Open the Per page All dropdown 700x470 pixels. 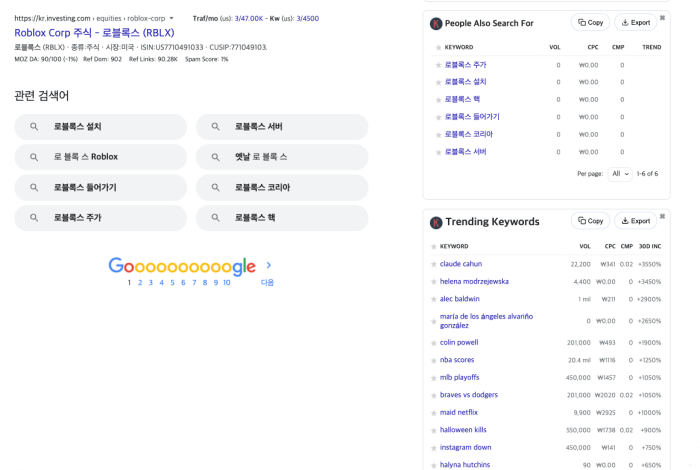[620, 174]
